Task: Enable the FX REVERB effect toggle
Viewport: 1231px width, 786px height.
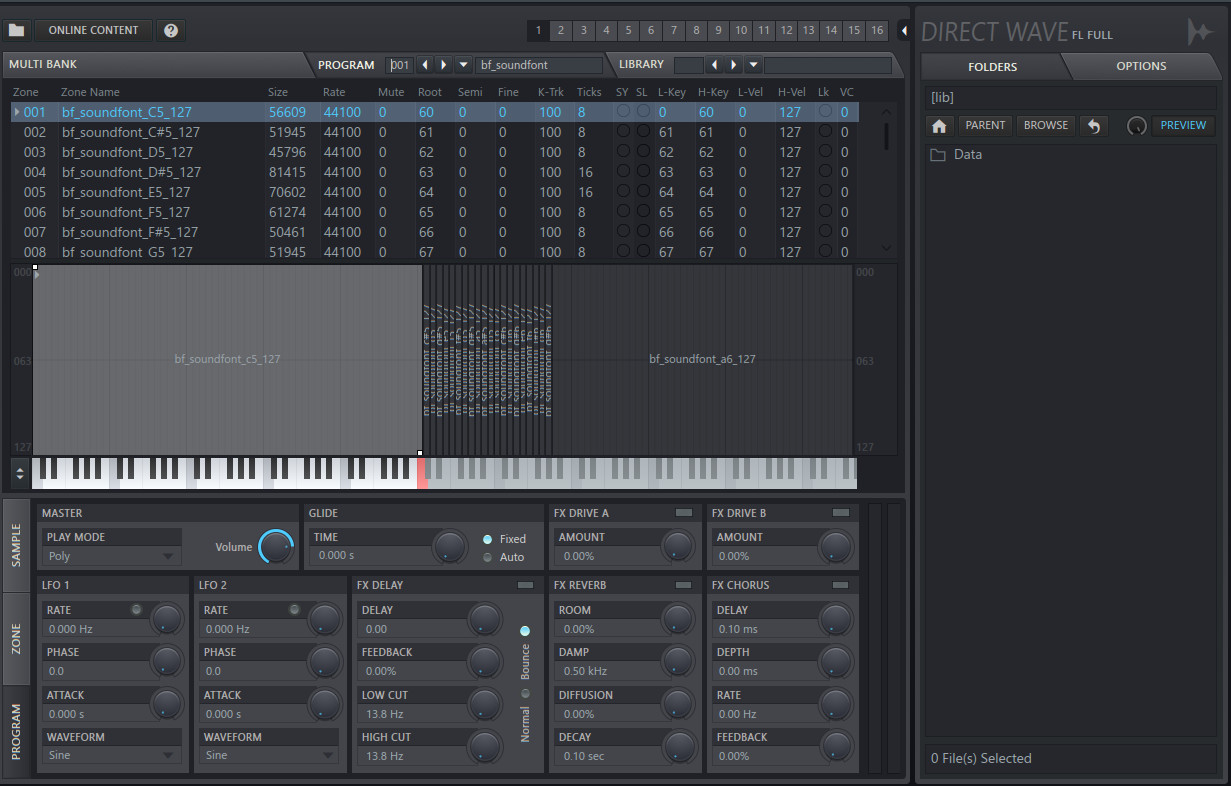Action: point(685,584)
